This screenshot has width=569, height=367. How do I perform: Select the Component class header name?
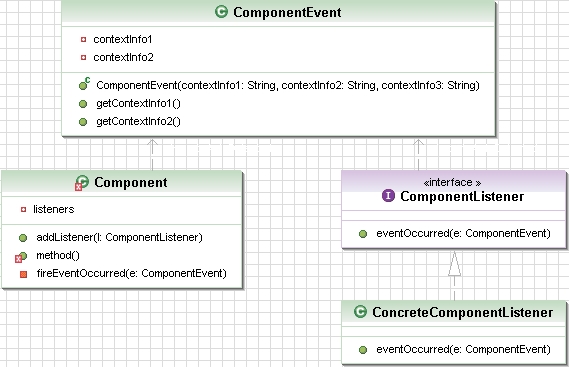point(131,183)
